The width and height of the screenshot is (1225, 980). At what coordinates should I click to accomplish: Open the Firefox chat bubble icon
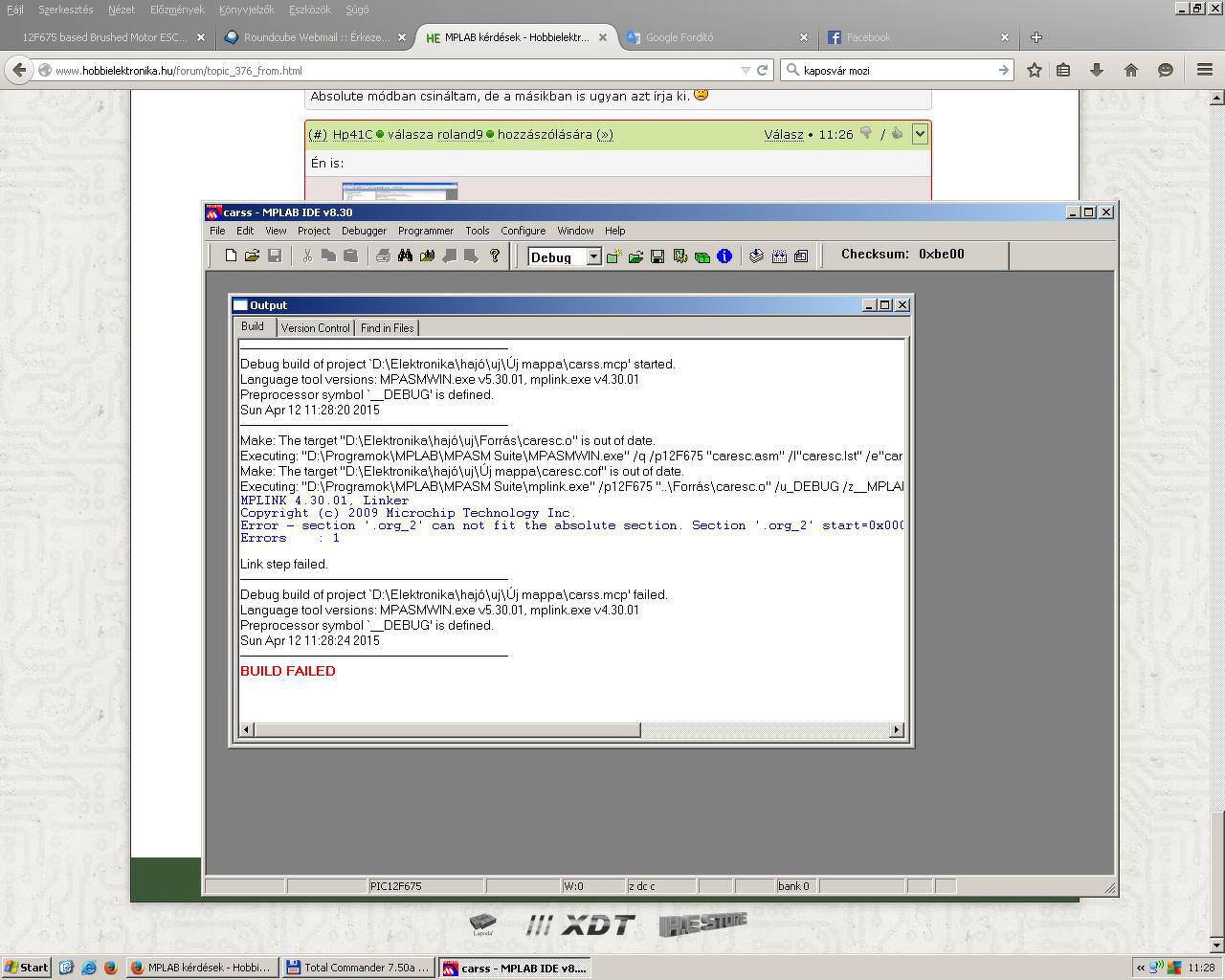click(x=1166, y=70)
